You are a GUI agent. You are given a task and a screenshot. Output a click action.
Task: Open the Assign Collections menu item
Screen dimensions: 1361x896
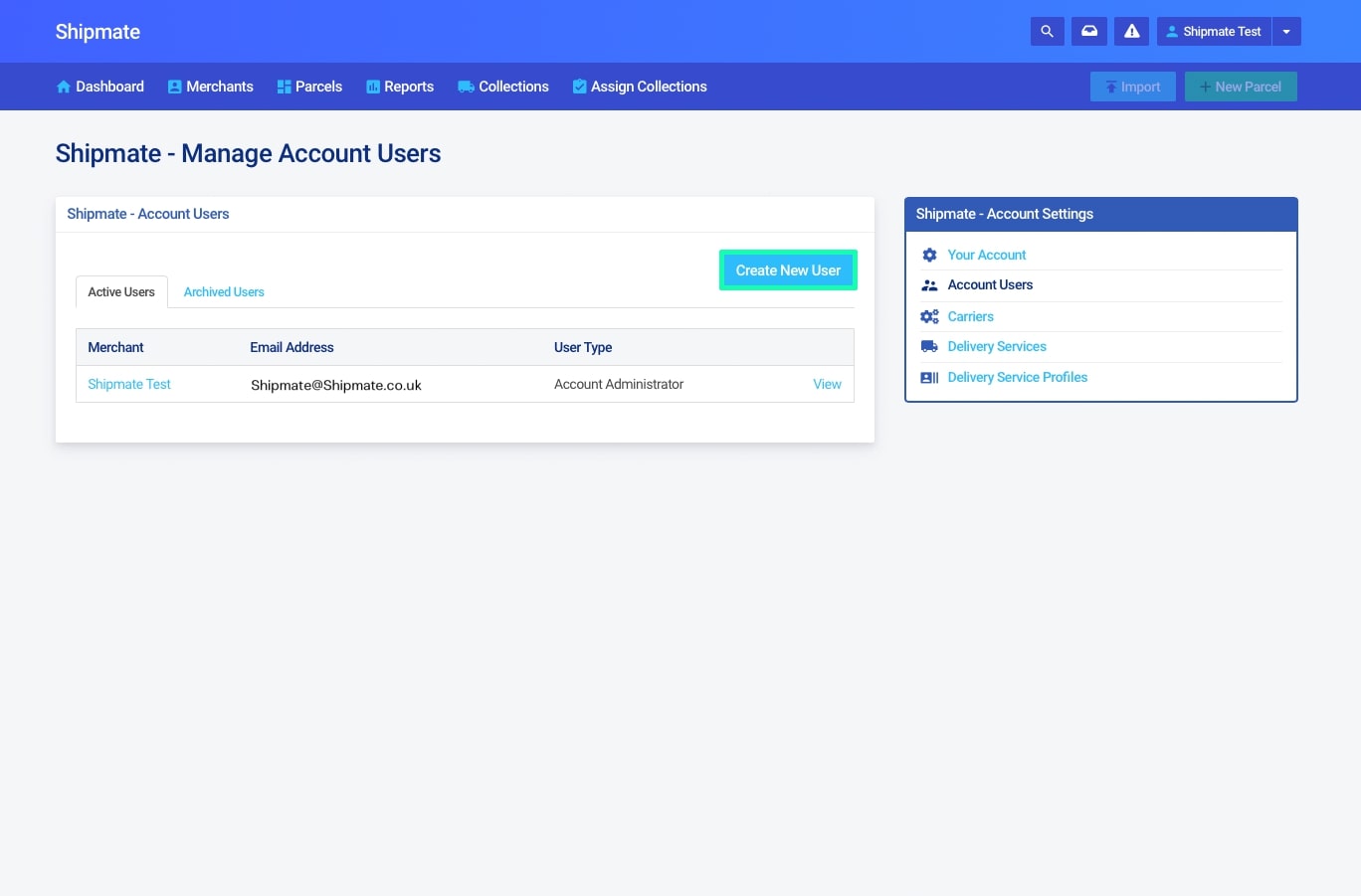click(640, 87)
